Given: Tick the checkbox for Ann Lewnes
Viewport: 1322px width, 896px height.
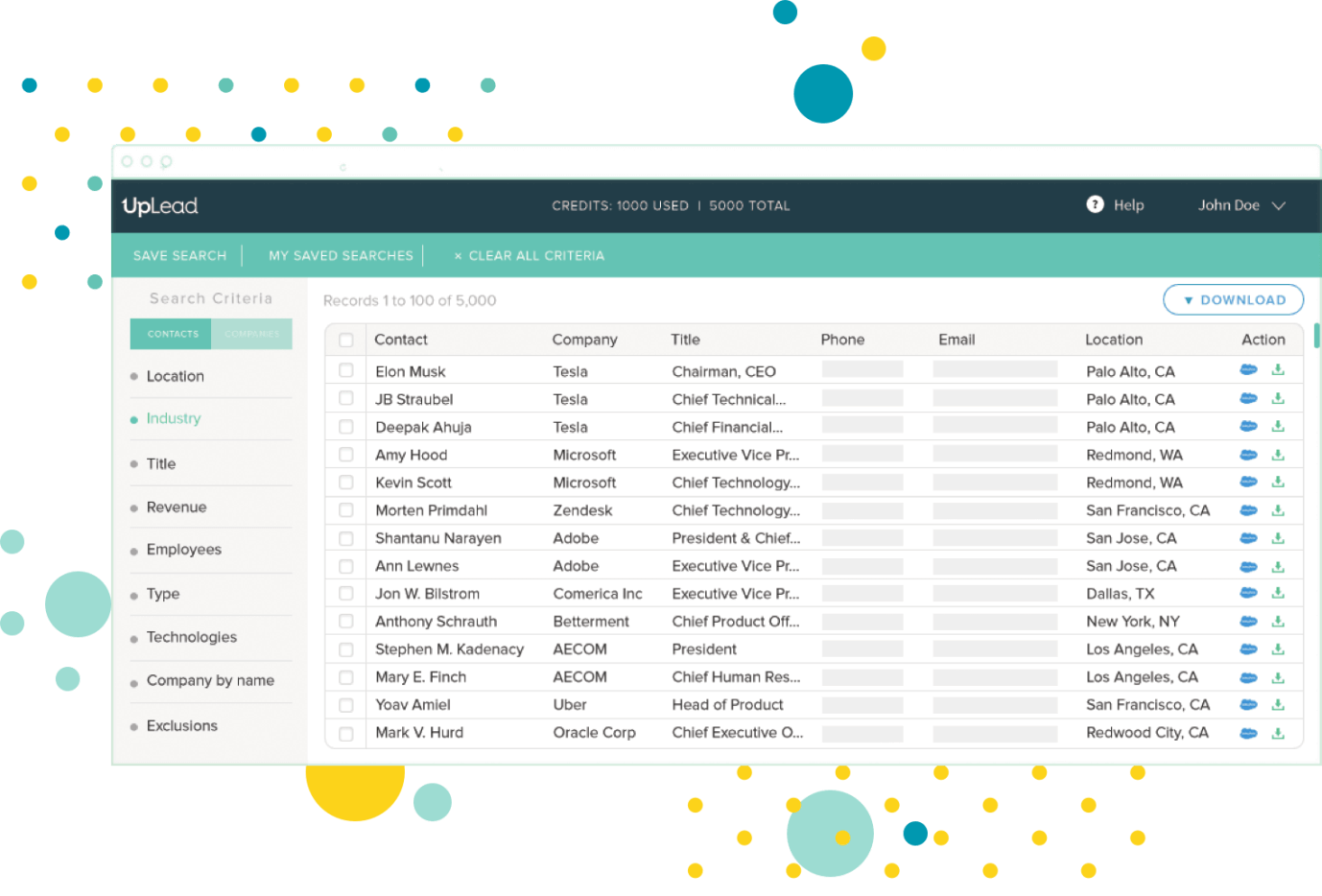Looking at the screenshot, I should tap(346, 566).
